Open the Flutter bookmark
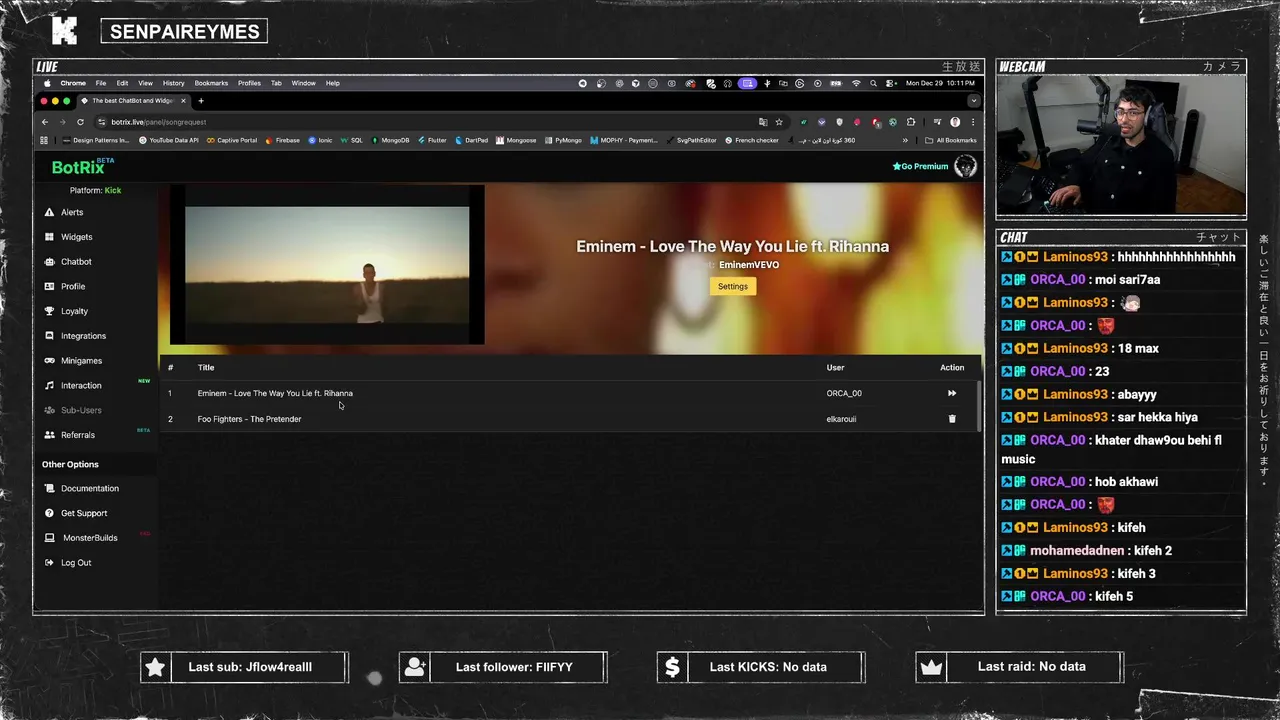This screenshot has height=720, width=1280. (x=432, y=140)
